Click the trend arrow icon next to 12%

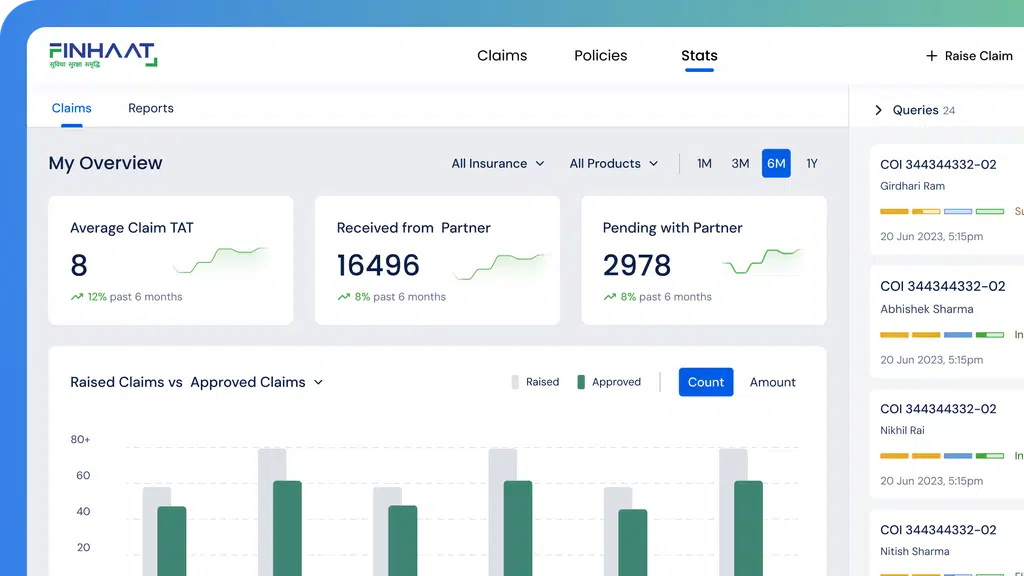(x=77, y=296)
